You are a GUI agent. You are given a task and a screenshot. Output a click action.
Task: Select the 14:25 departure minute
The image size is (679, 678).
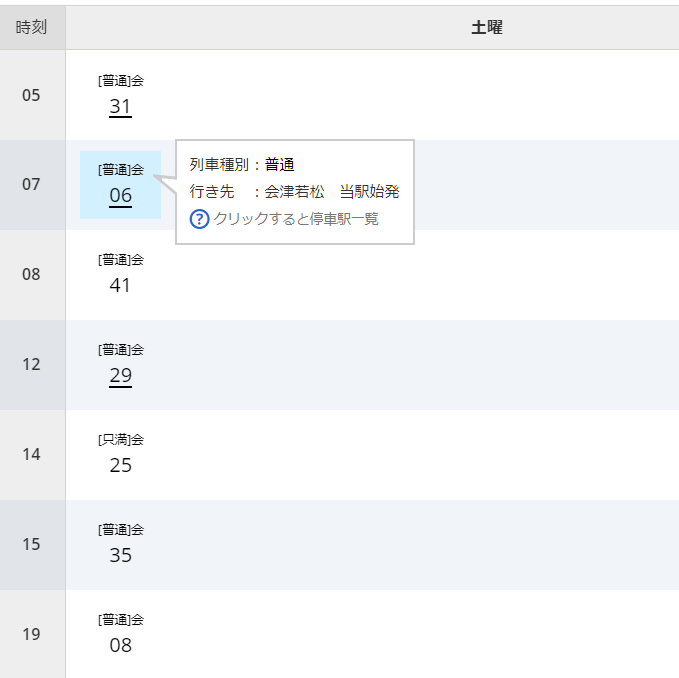[120, 465]
